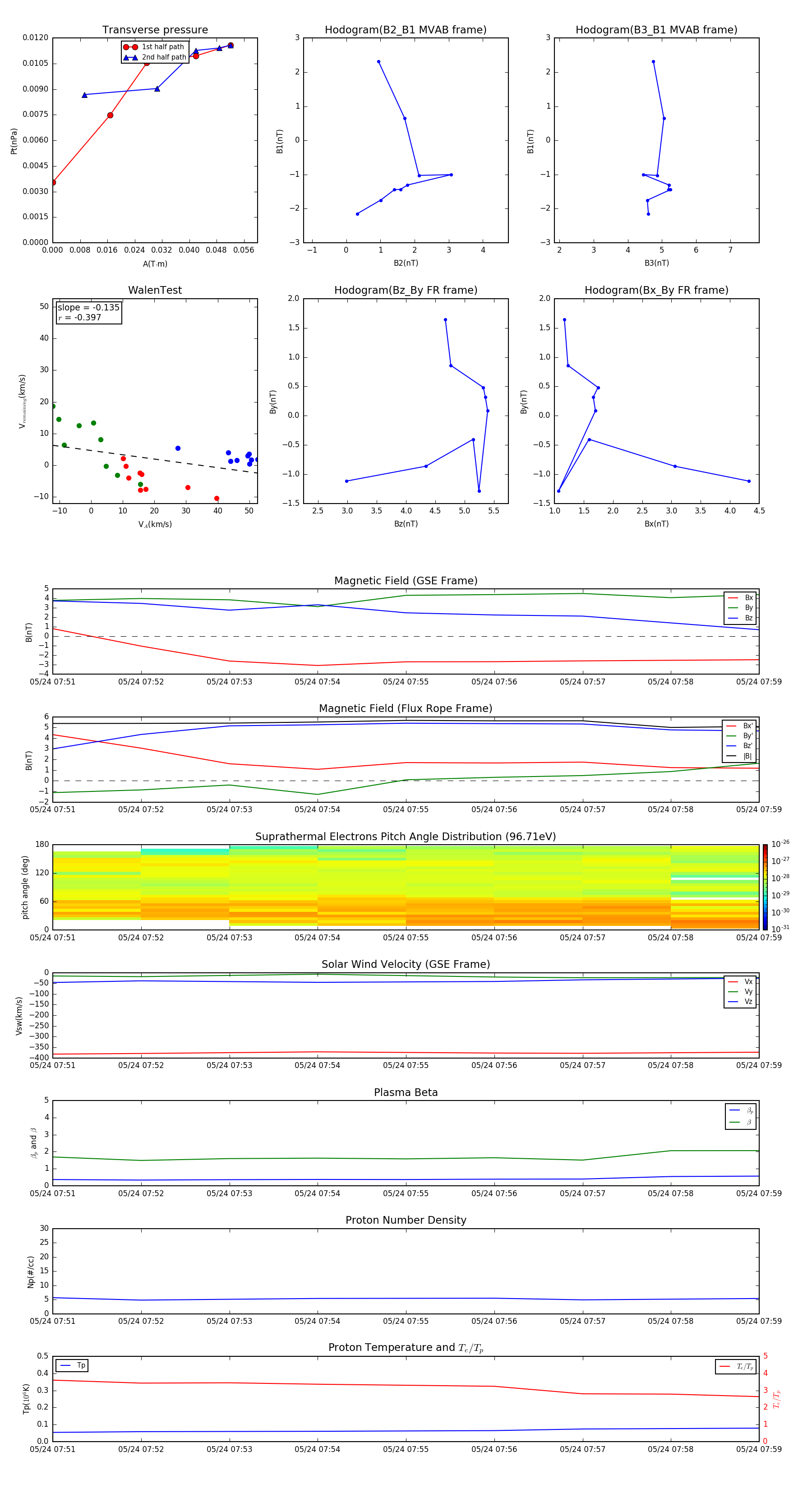This screenshot has height=1489, width=812.
Task: Click the 'Bx' legend entry in GSE plot
Action: [740, 598]
